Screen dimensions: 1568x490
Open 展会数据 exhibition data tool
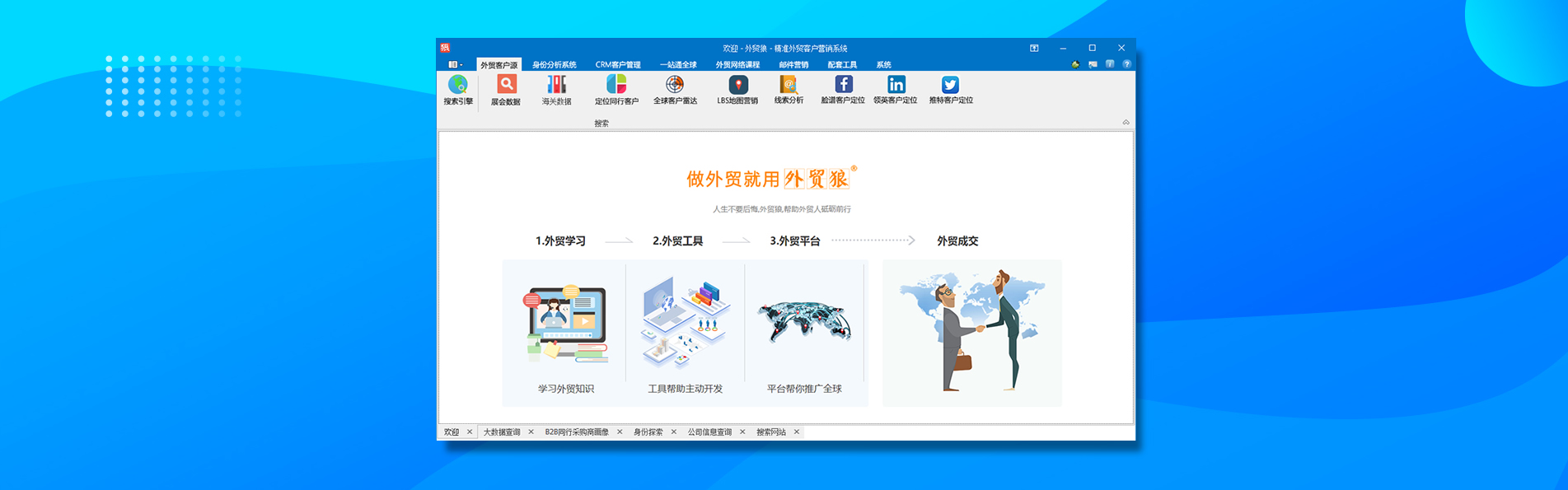coord(506,91)
